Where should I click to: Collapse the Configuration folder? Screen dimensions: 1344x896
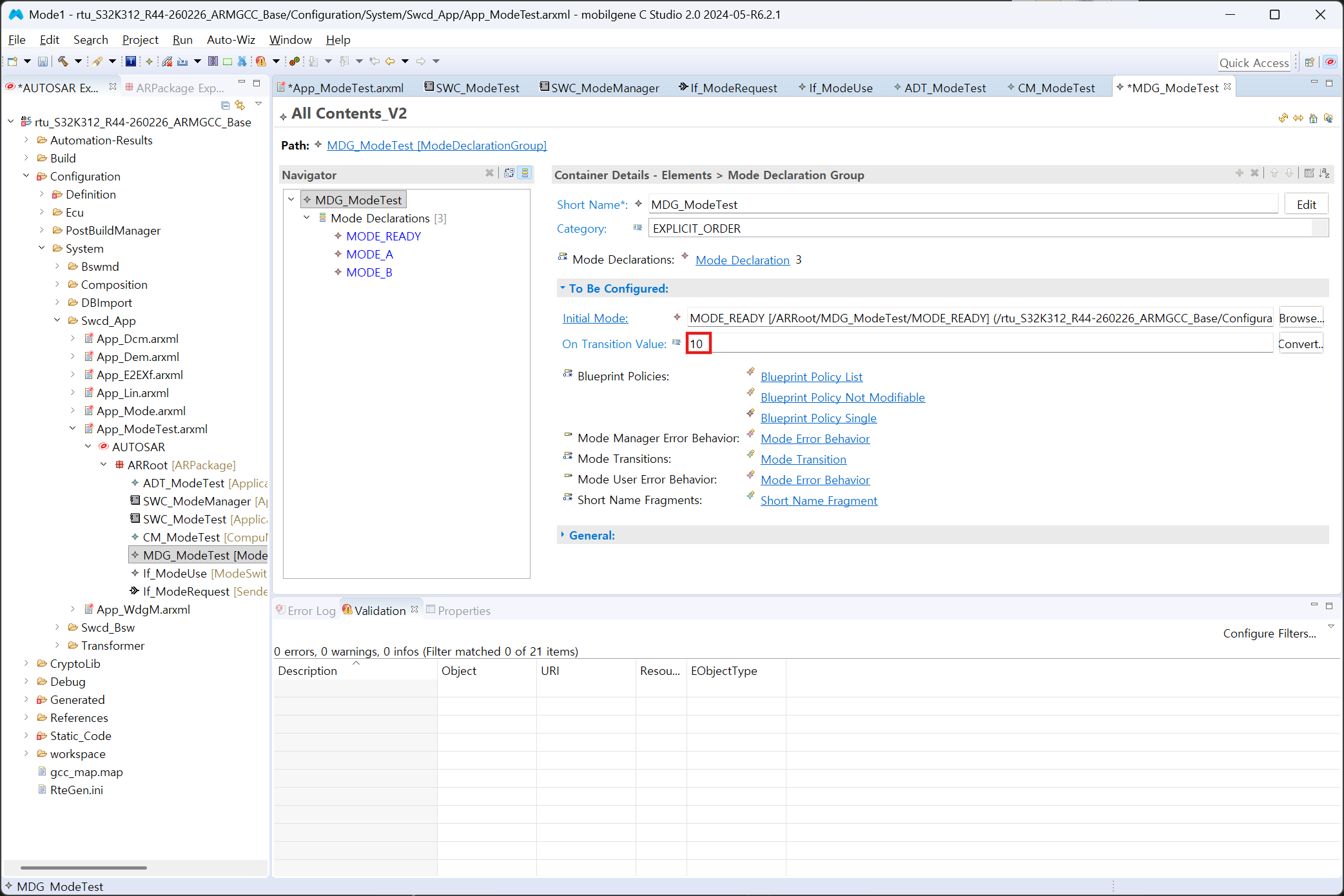pyautogui.click(x=26, y=176)
